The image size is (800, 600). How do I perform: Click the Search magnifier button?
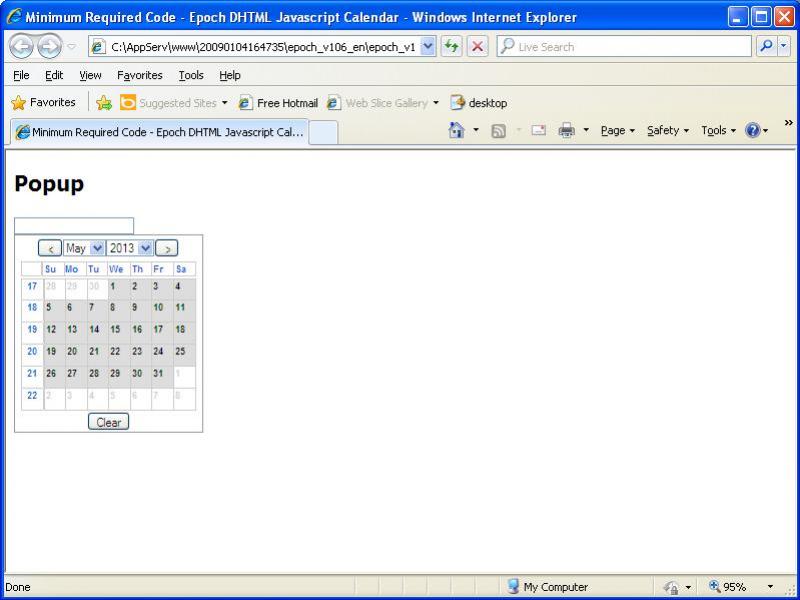766,46
